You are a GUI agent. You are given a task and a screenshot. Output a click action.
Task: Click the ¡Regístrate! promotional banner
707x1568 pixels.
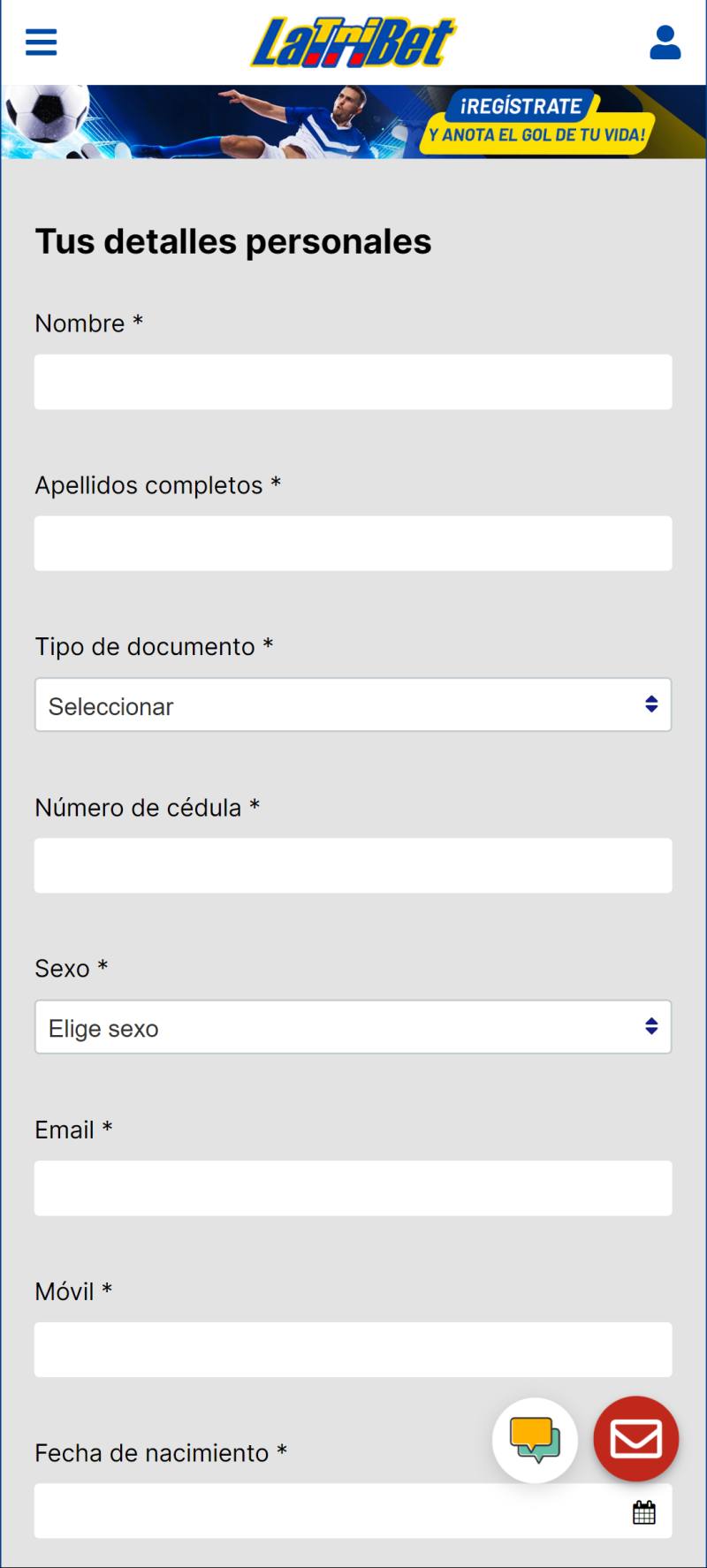coord(353,122)
